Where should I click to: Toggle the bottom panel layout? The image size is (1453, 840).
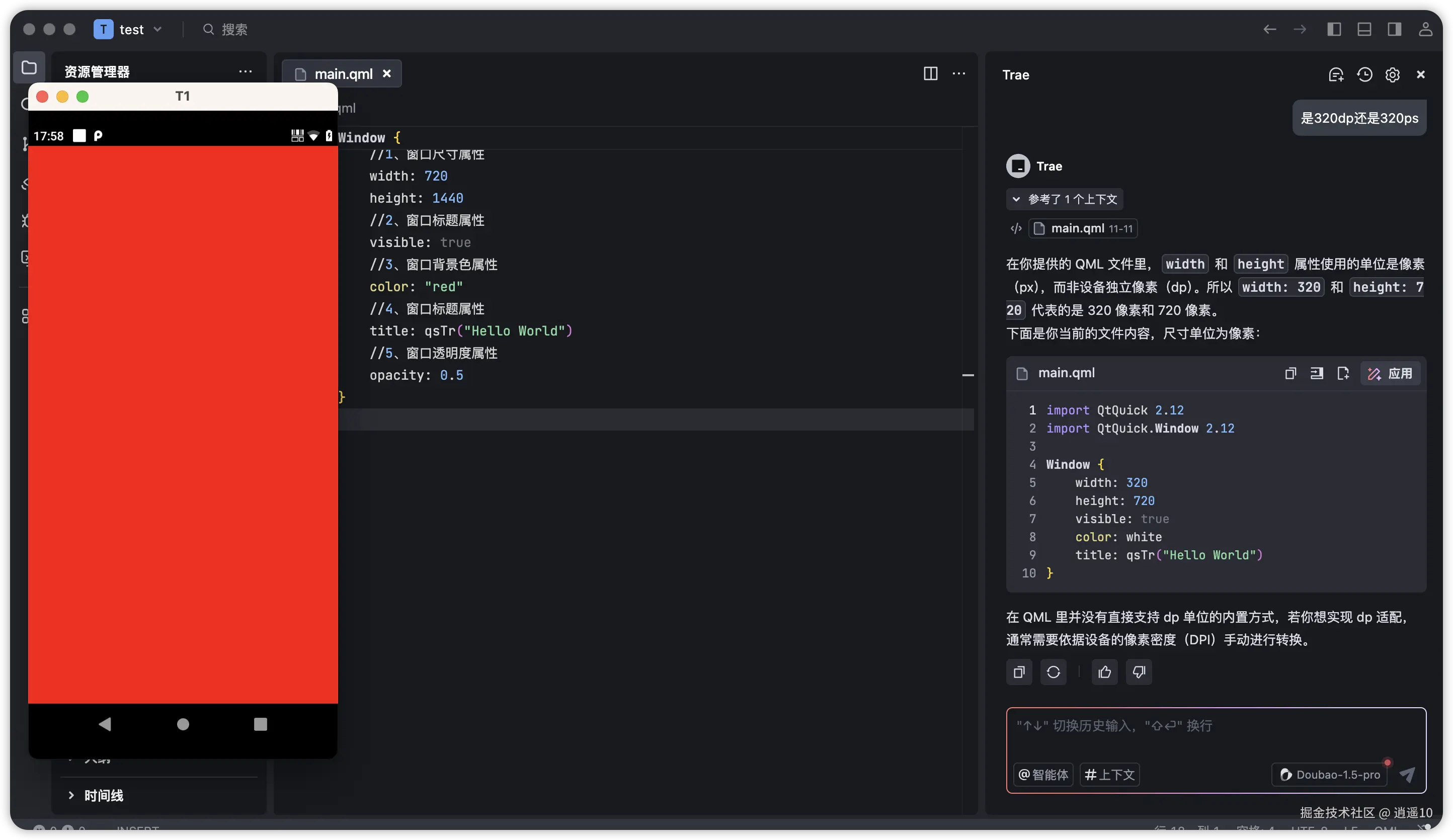(1364, 29)
